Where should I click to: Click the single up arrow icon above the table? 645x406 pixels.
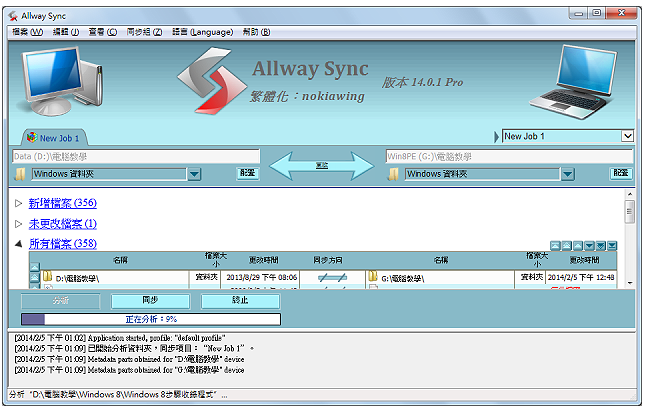[578, 246]
